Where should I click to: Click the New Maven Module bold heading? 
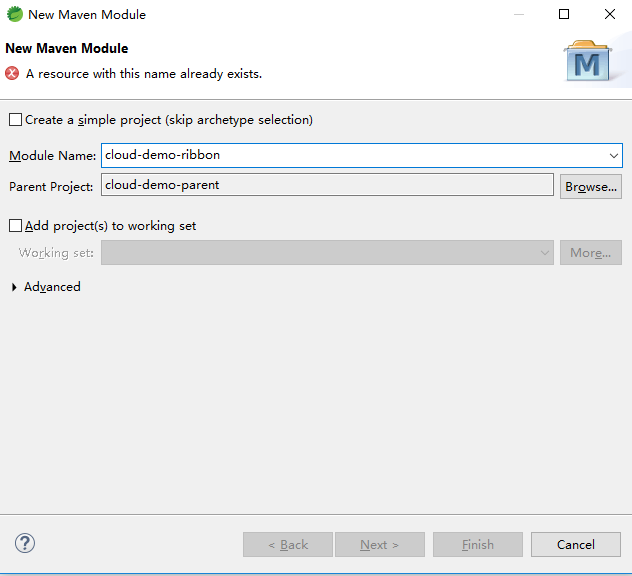click(67, 48)
